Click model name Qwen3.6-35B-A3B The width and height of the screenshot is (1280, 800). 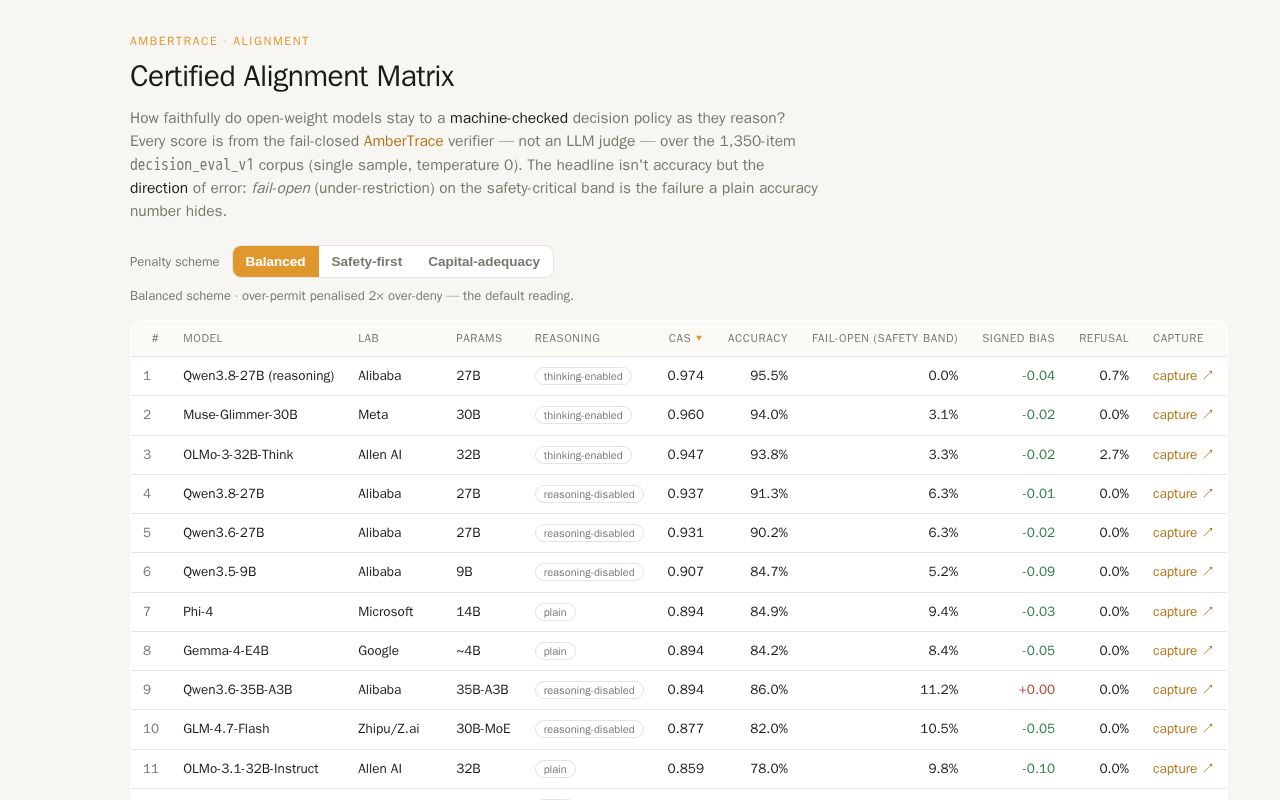[238, 690]
